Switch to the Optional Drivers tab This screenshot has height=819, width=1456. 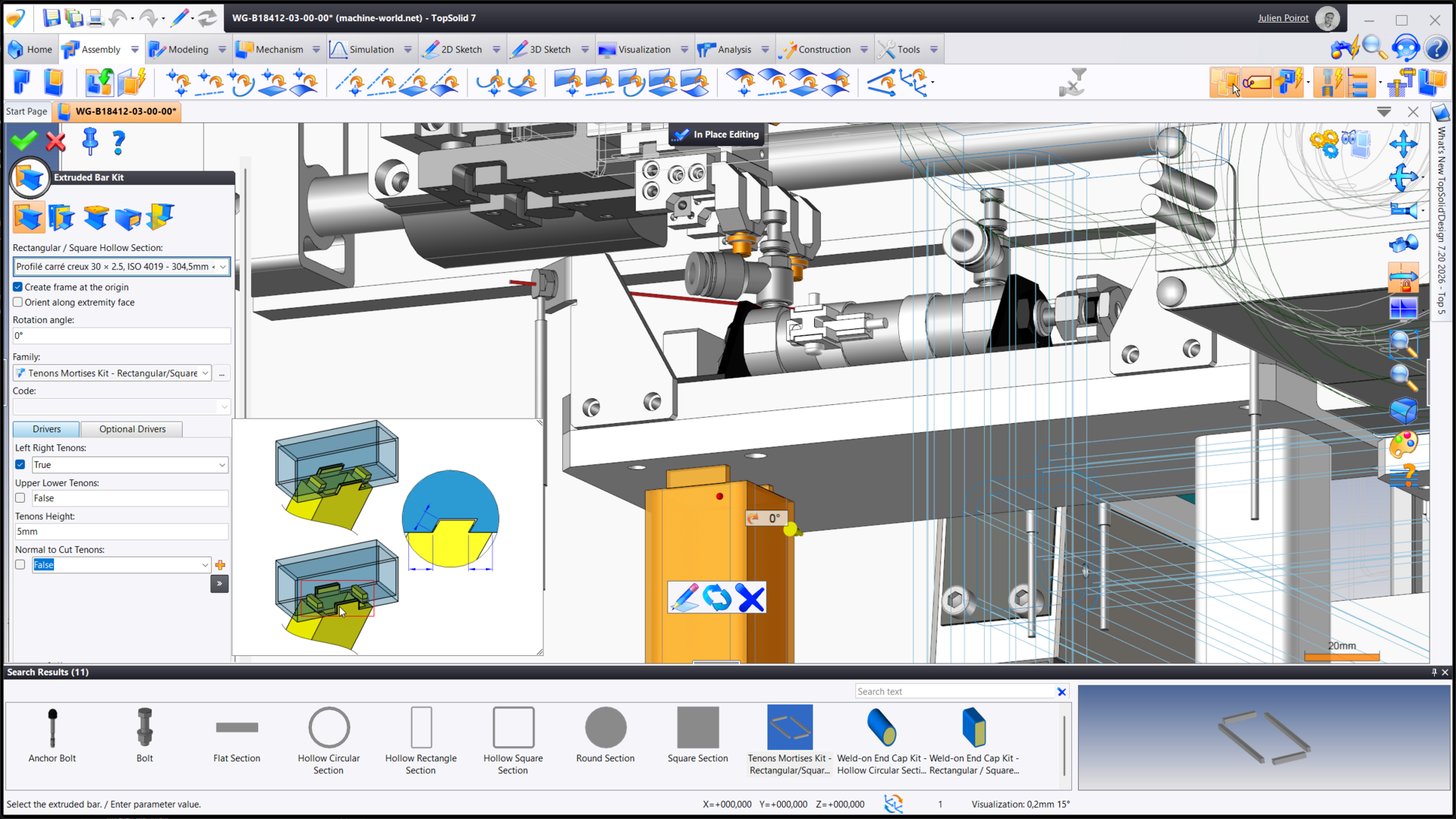[x=132, y=429]
